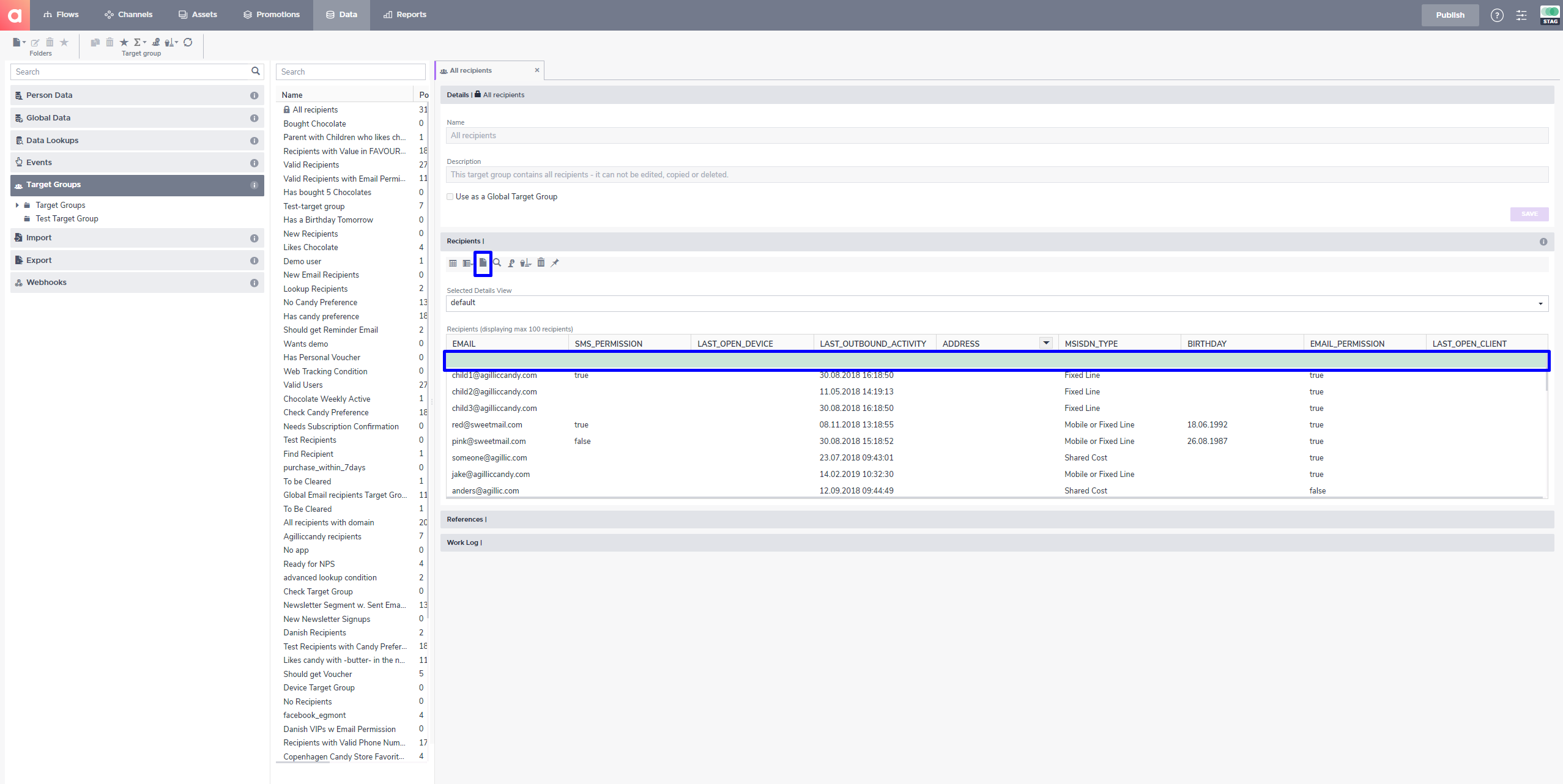This screenshot has height=784, width=1563.
Task: Expand the Work Log section
Action: [997, 543]
